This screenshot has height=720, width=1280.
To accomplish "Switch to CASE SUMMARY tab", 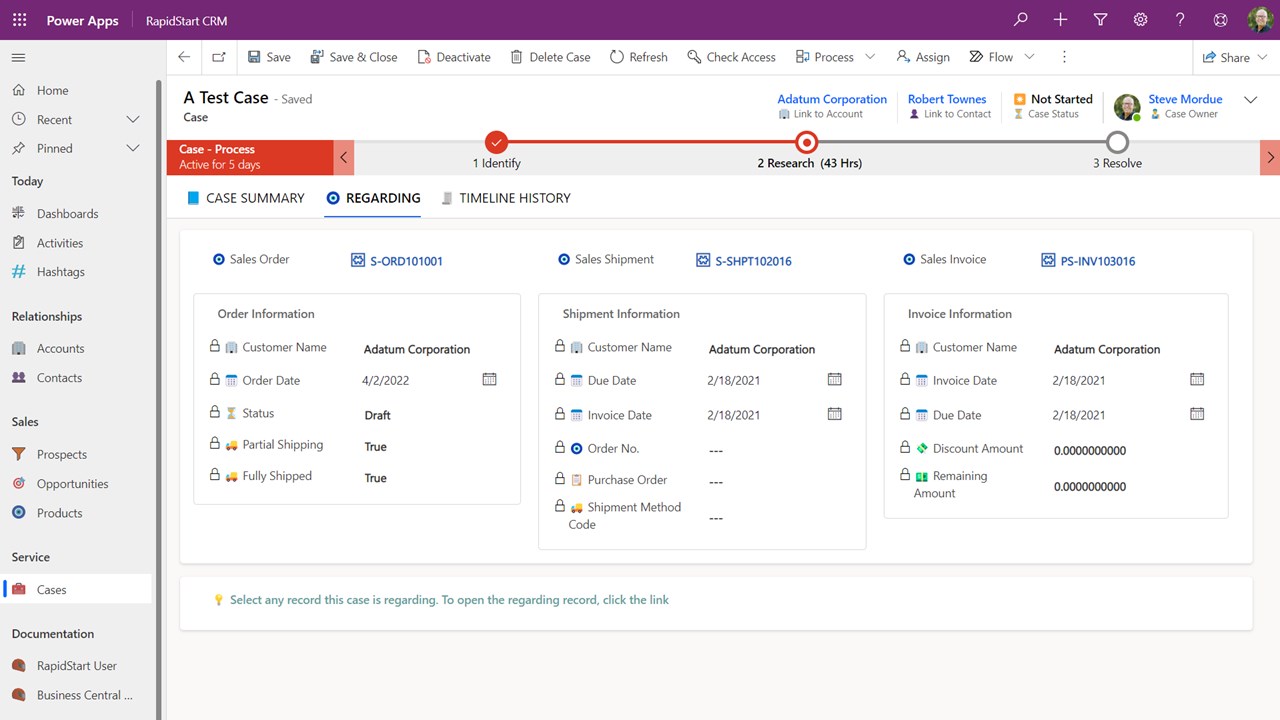I will [245, 198].
